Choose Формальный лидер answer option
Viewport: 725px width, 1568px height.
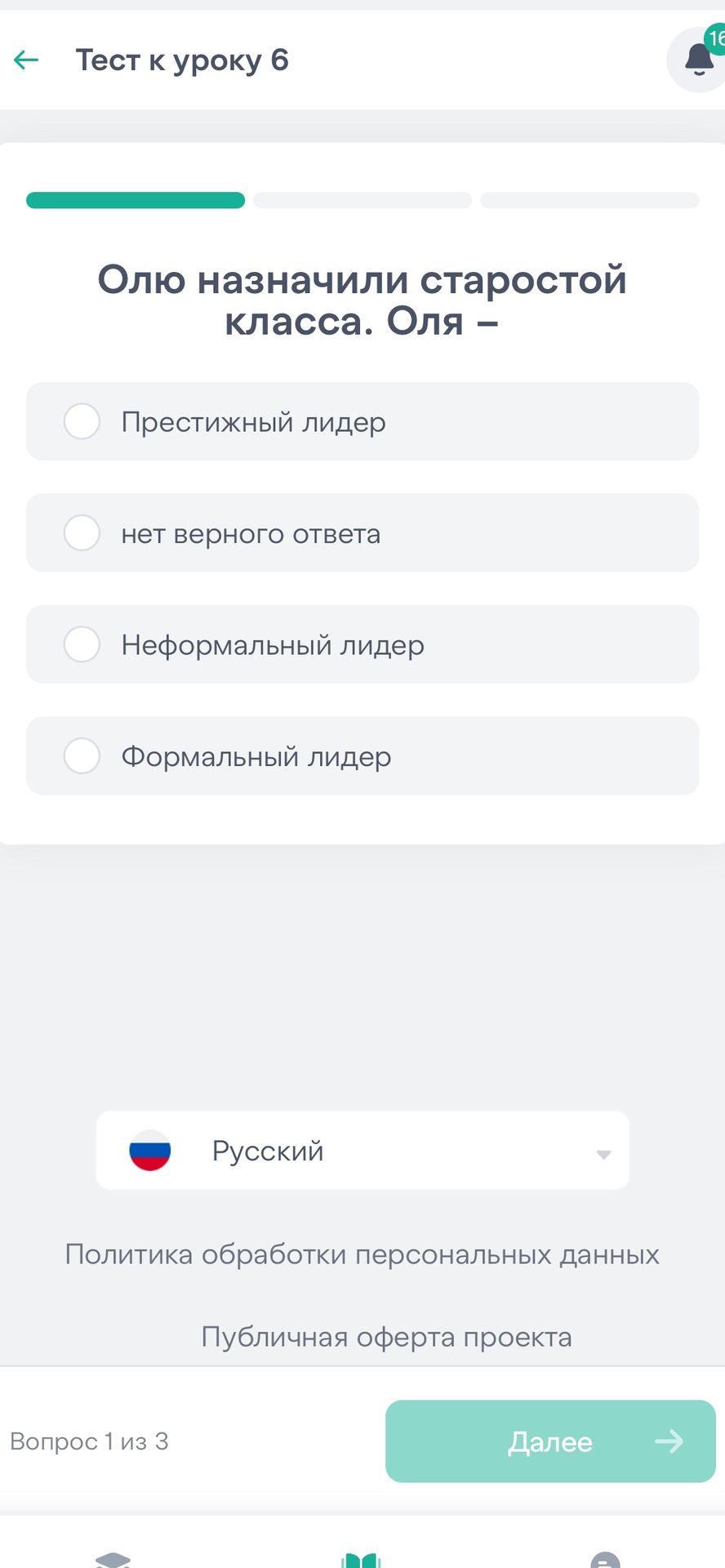[362, 755]
